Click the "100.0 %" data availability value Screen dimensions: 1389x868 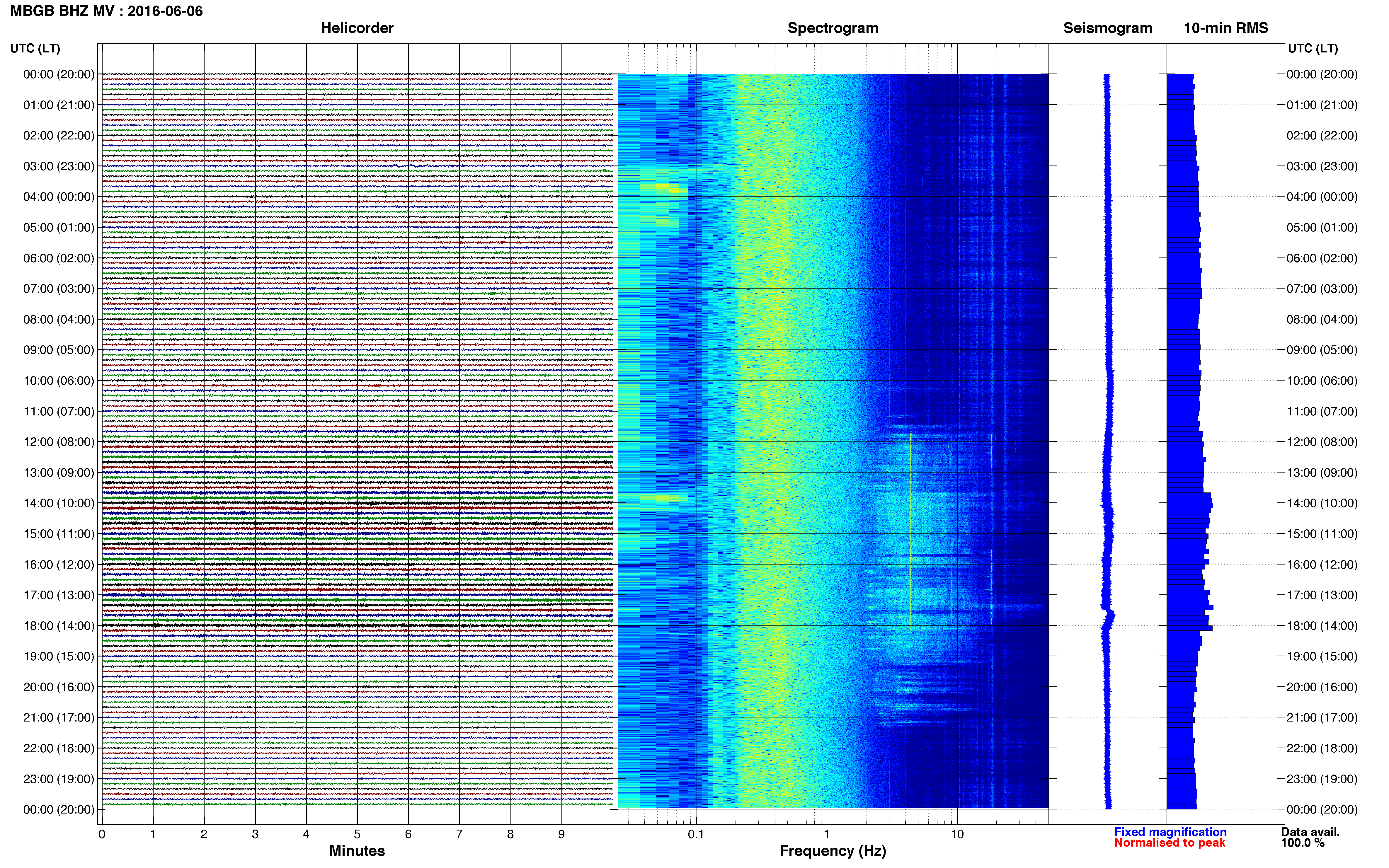(x=1303, y=843)
